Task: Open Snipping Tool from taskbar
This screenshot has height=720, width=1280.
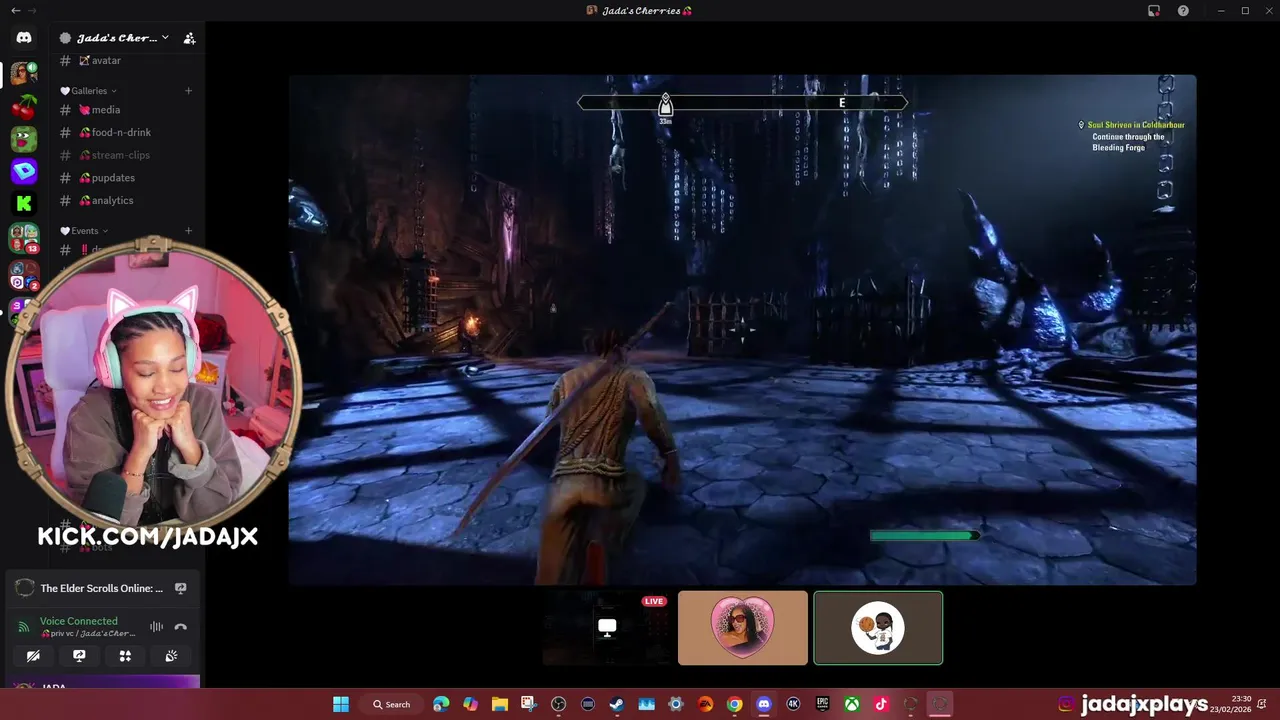Action: [529, 704]
